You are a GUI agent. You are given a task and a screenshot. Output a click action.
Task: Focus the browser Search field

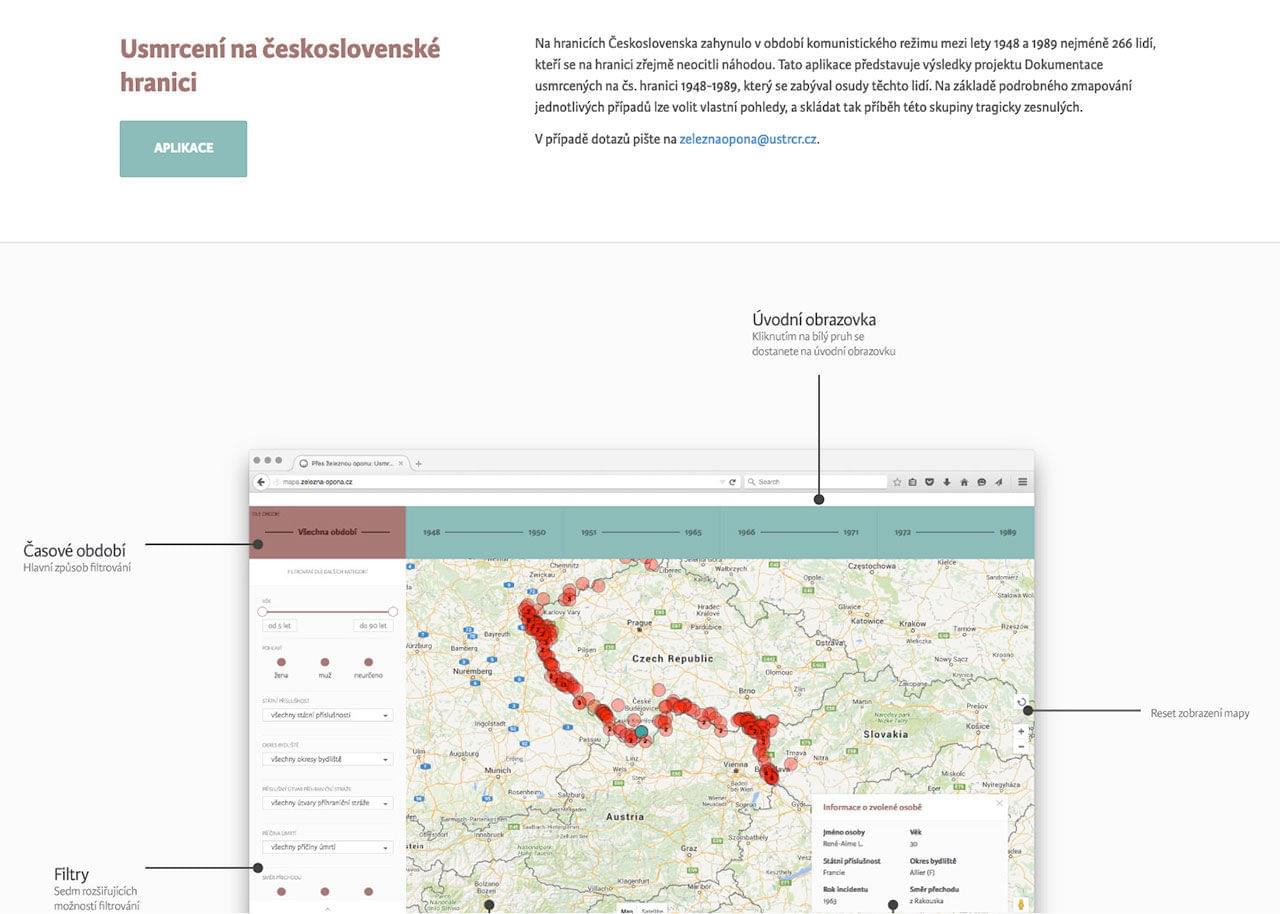[x=815, y=482]
